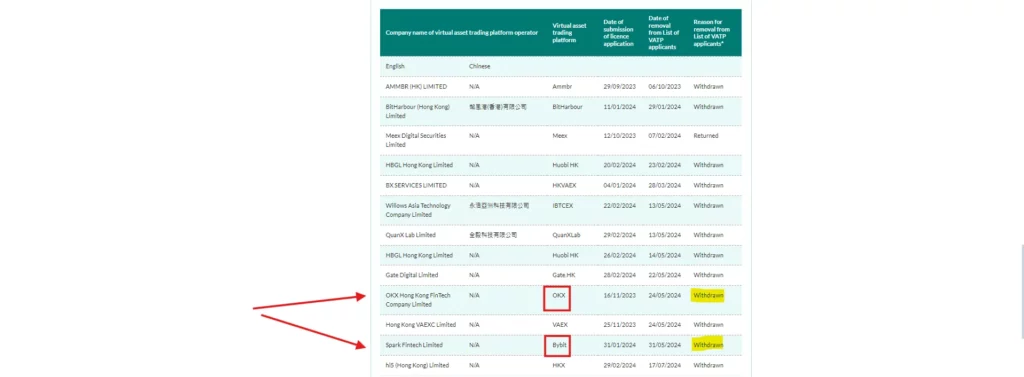Click the 'Ammbr' platform cell

click(x=562, y=86)
